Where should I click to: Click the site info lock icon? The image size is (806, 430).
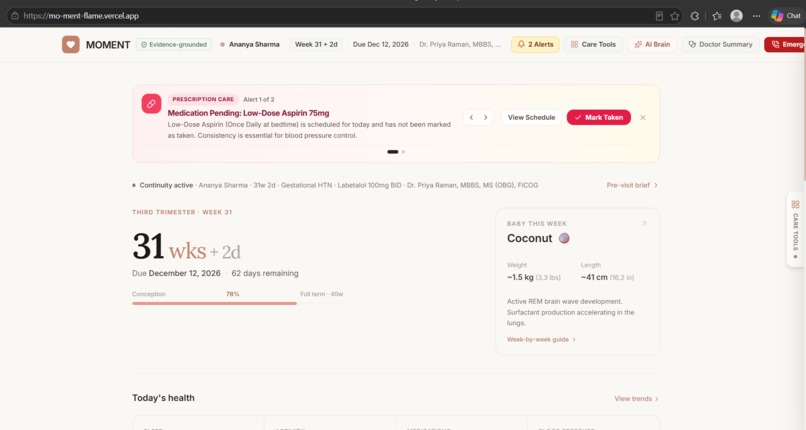point(14,16)
